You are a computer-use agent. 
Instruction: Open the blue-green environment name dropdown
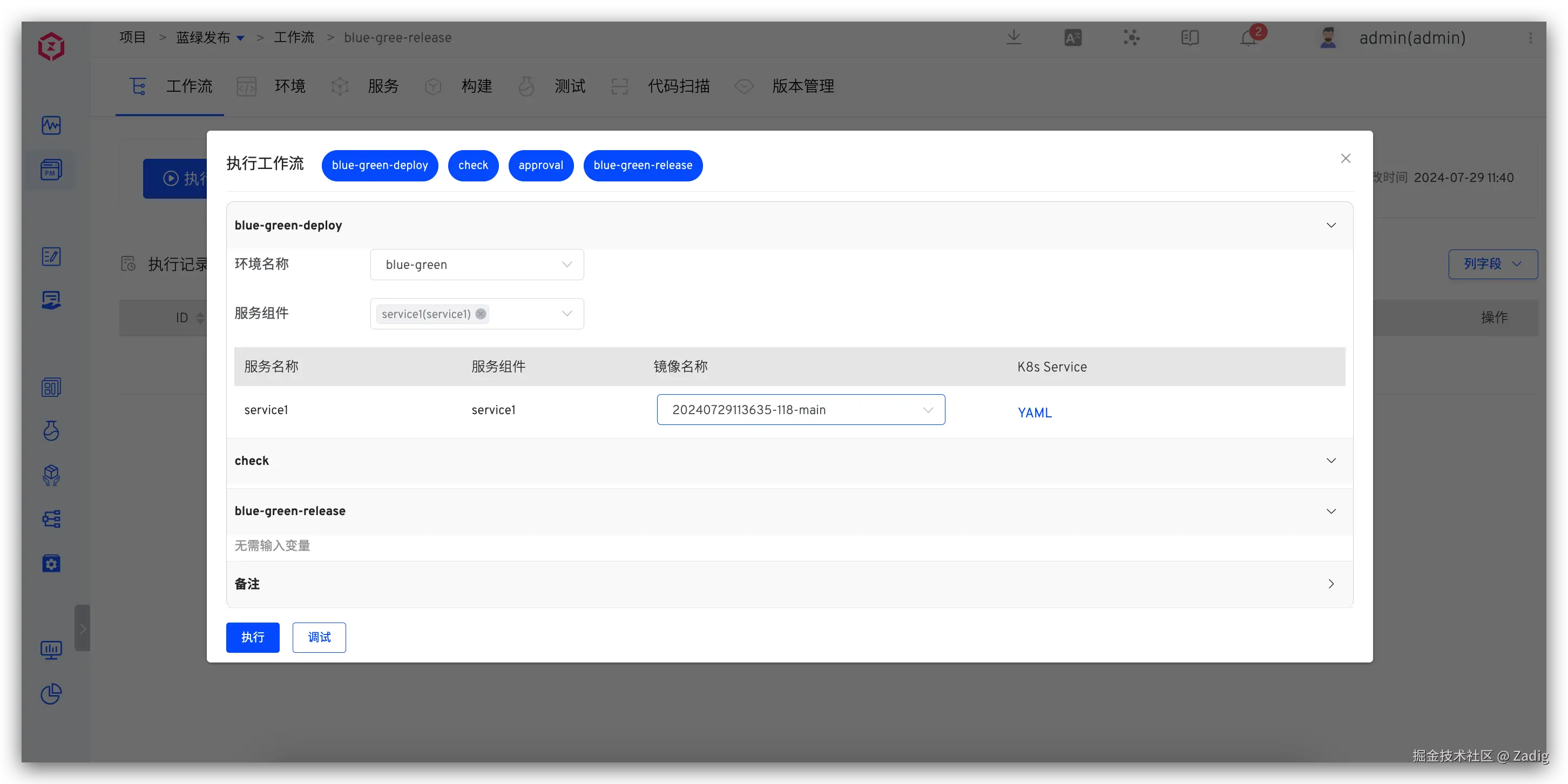point(477,265)
